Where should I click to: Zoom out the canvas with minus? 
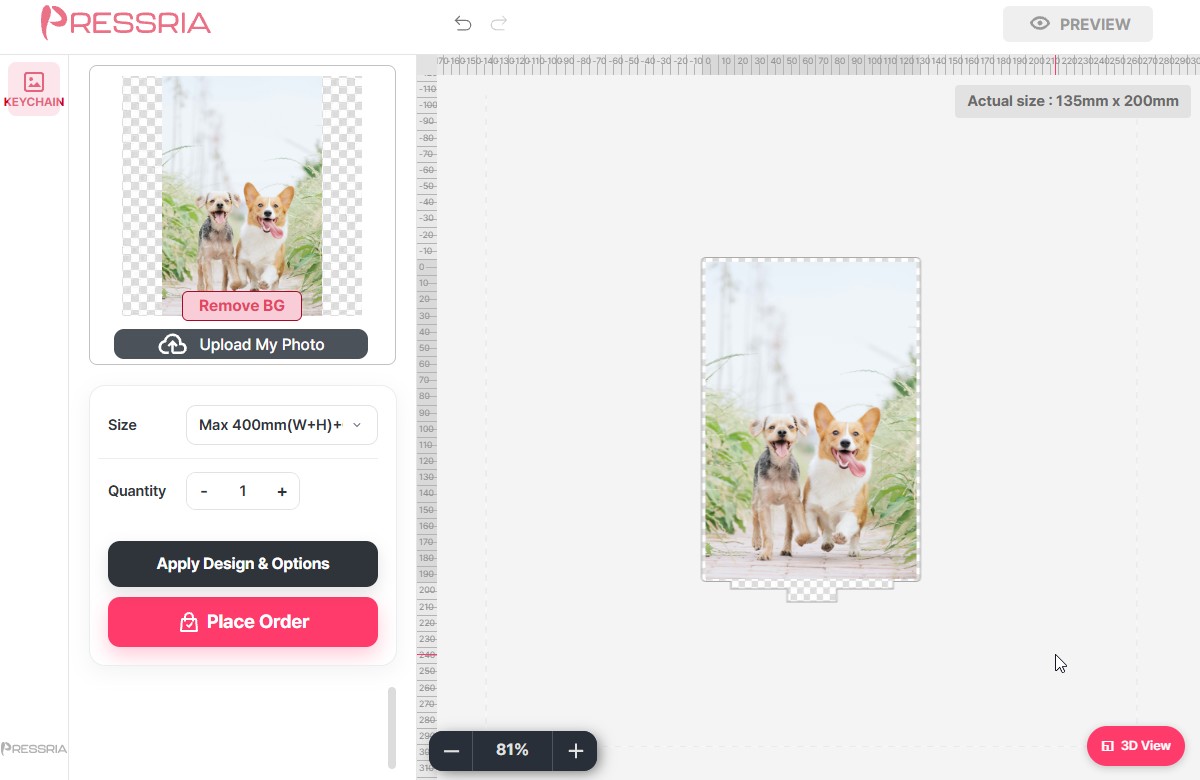pos(451,751)
